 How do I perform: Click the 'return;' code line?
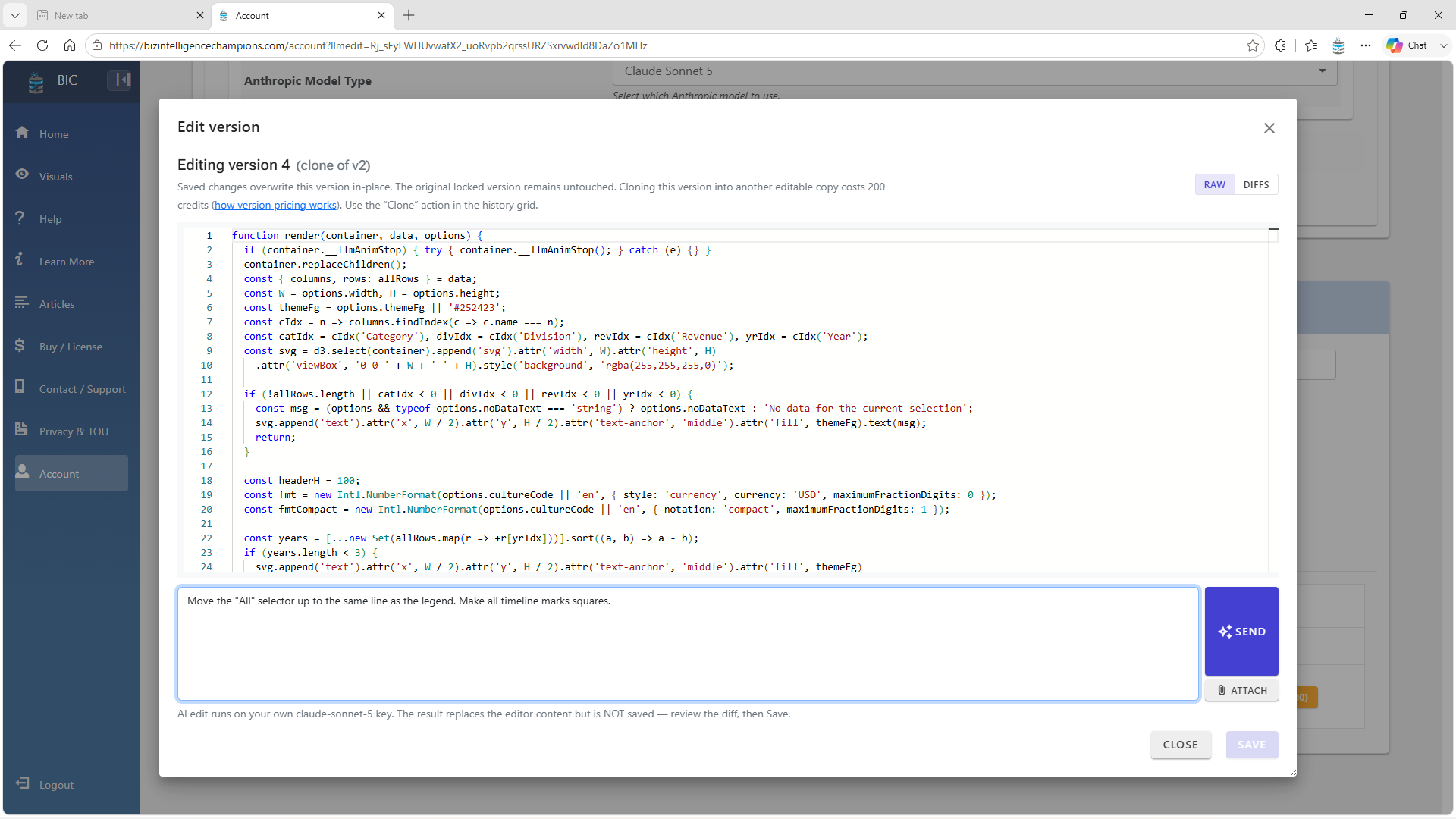tap(275, 438)
